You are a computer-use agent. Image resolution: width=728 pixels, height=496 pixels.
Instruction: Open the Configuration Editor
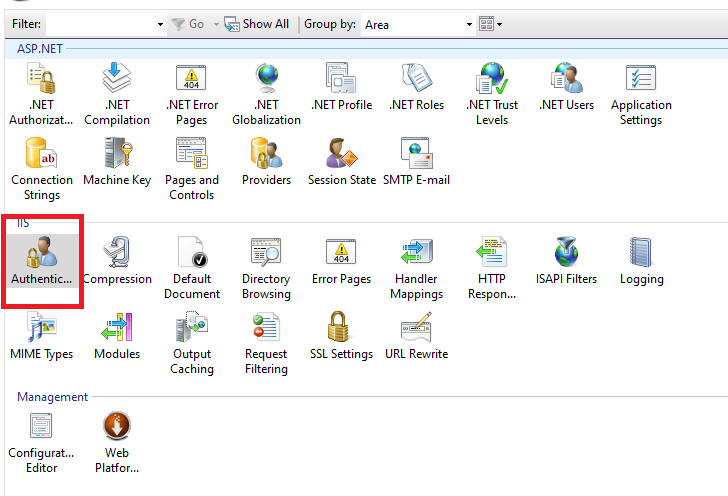(41, 443)
